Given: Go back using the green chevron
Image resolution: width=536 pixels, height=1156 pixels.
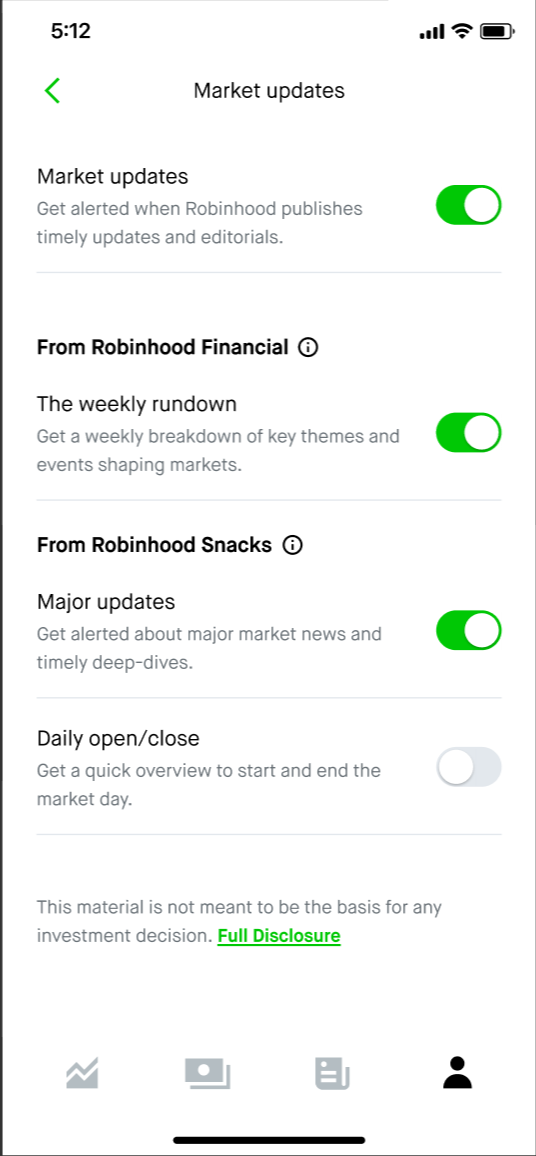Looking at the screenshot, I should pos(52,91).
